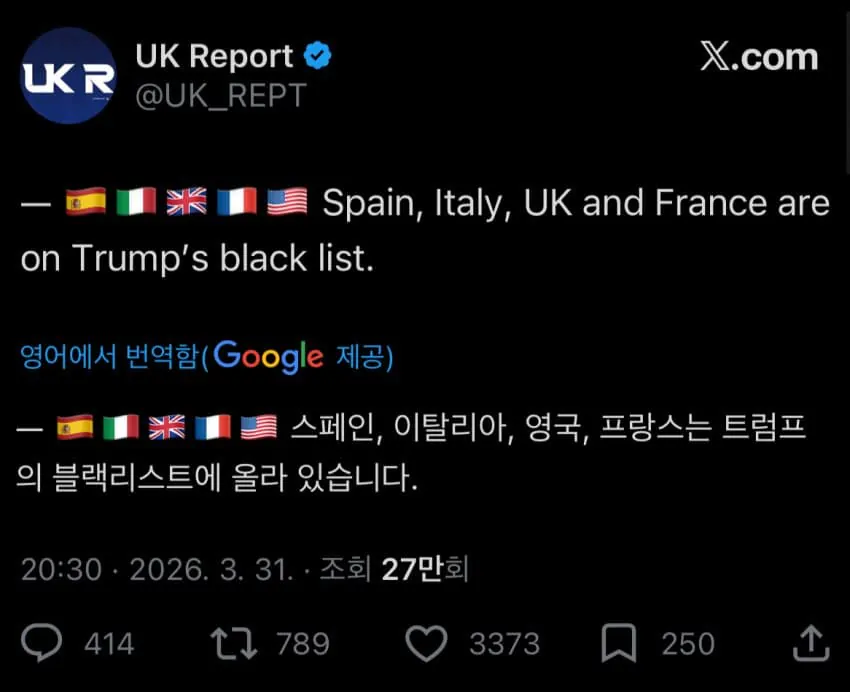850x692 pixels.
Task: Open the 20:30 · 2026. 3. 31. timestamp
Action: click(x=156, y=569)
